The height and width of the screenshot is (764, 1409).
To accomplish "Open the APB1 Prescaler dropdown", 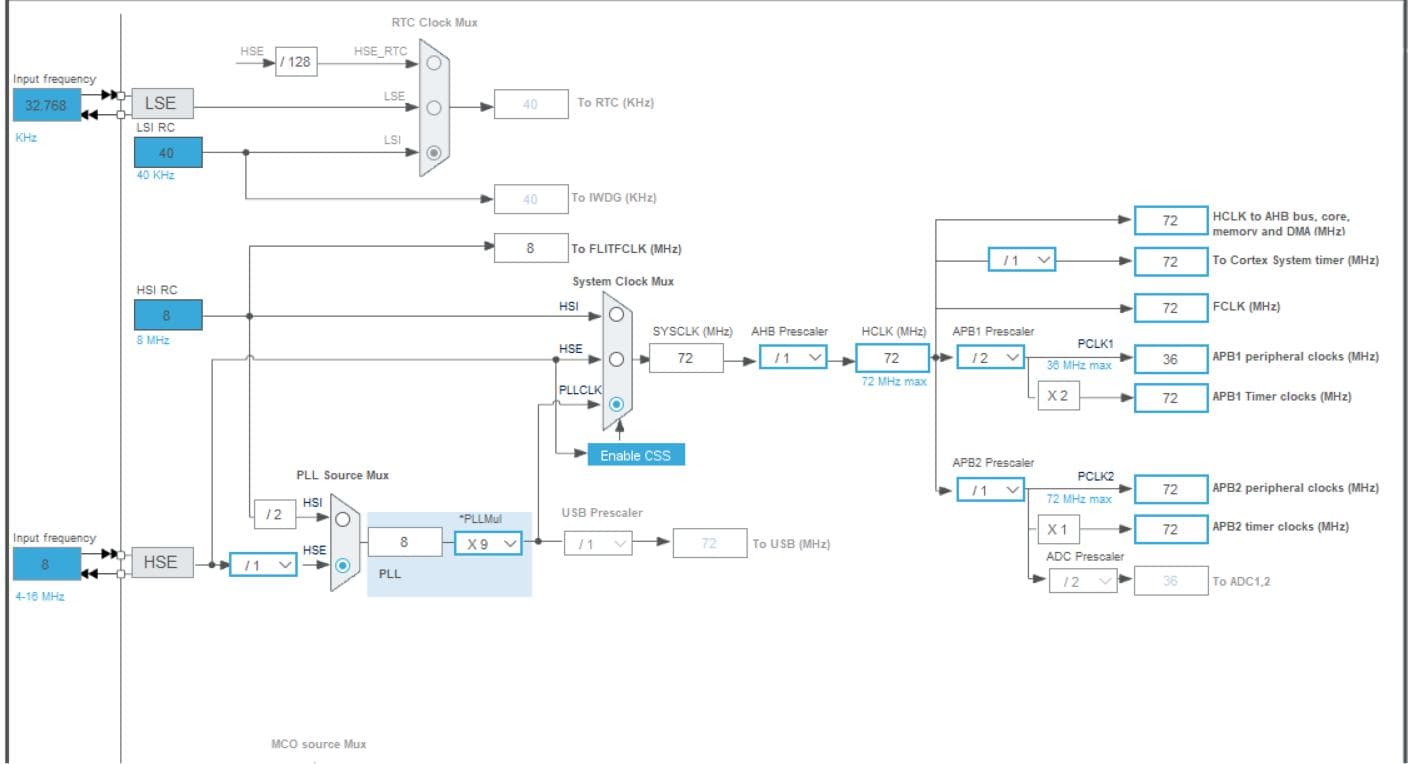I will pos(990,357).
